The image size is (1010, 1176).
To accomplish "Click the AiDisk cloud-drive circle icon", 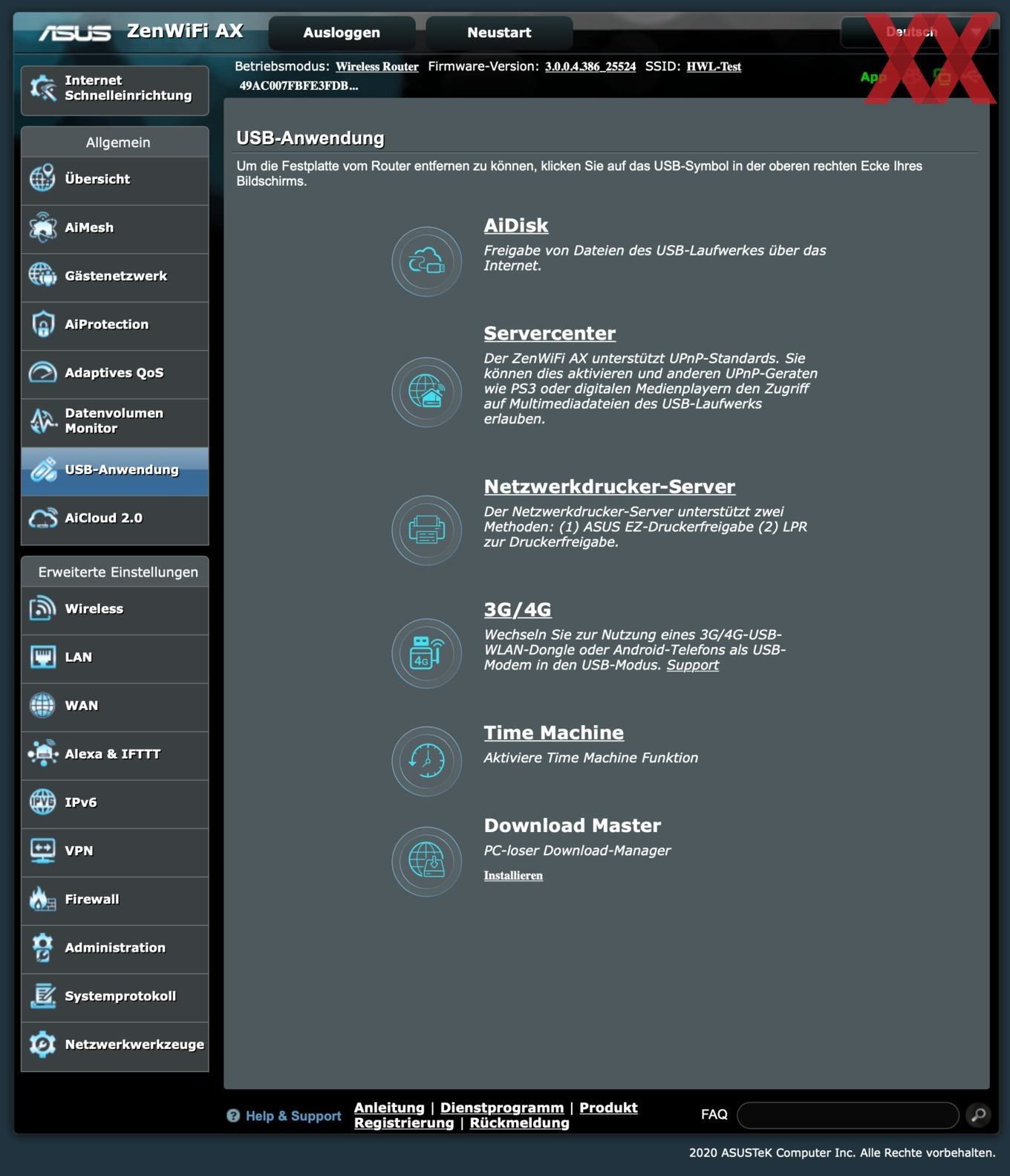I will [427, 261].
